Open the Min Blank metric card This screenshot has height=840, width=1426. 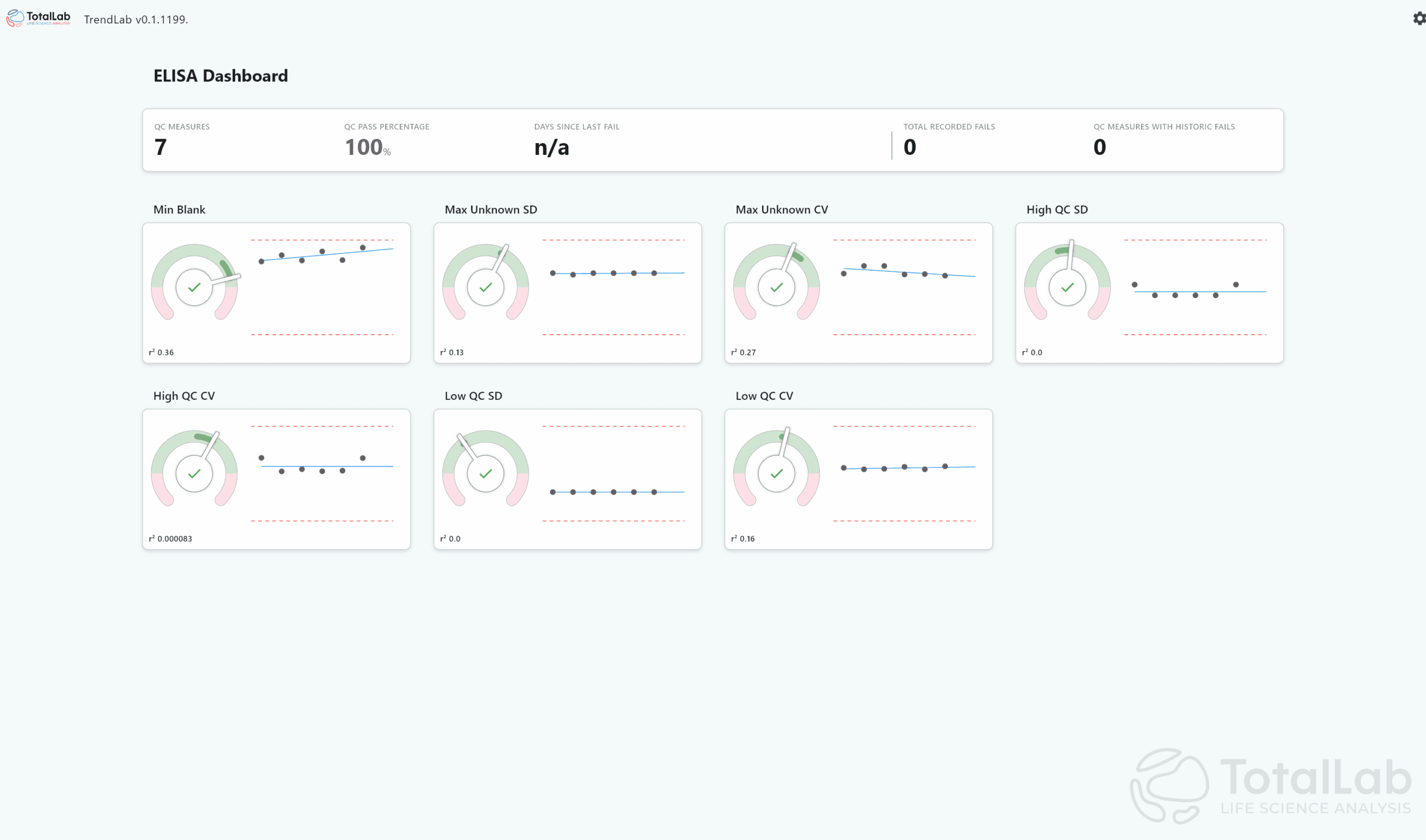coord(276,292)
